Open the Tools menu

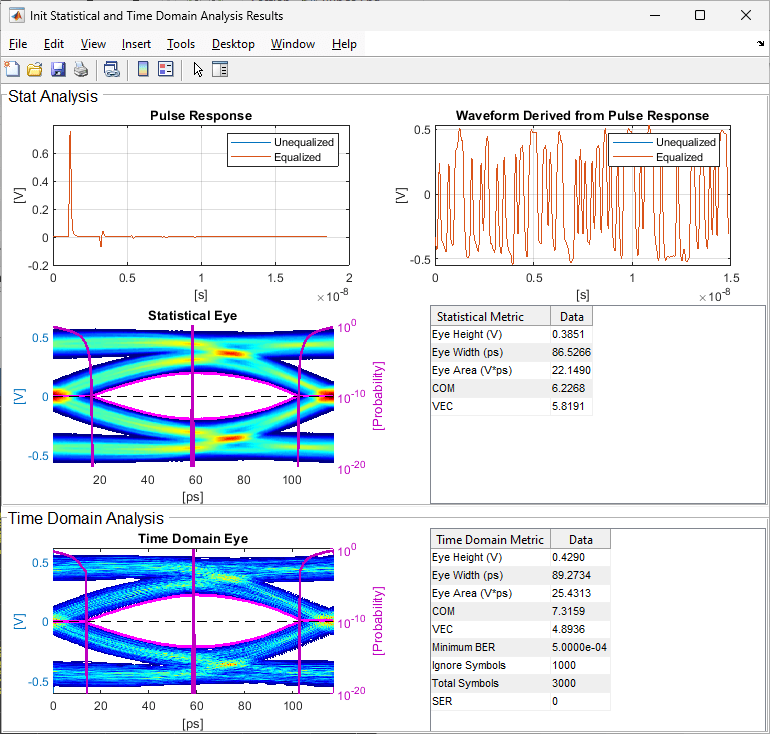point(181,44)
